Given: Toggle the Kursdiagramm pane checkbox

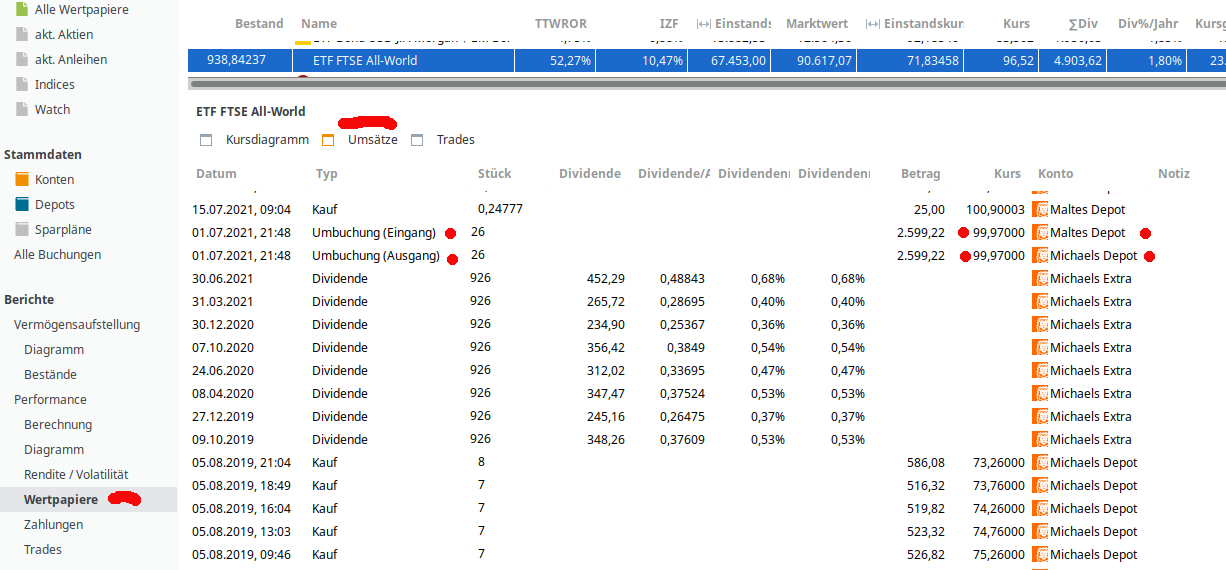Looking at the screenshot, I should tap(206, 140).
